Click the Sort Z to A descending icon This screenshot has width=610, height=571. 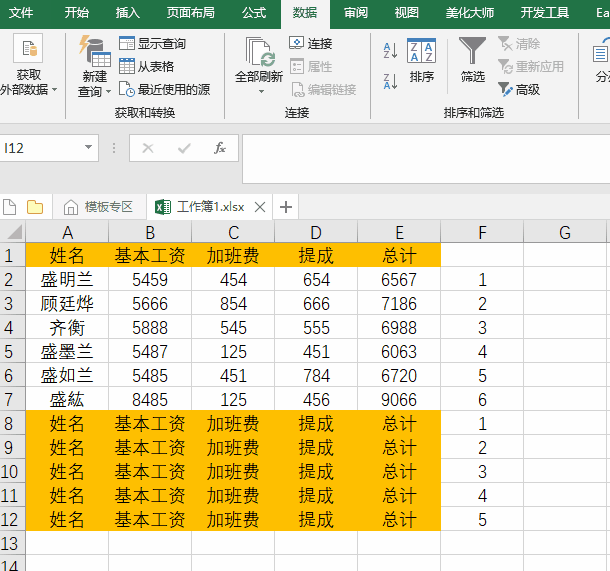[x=390, y=79]
